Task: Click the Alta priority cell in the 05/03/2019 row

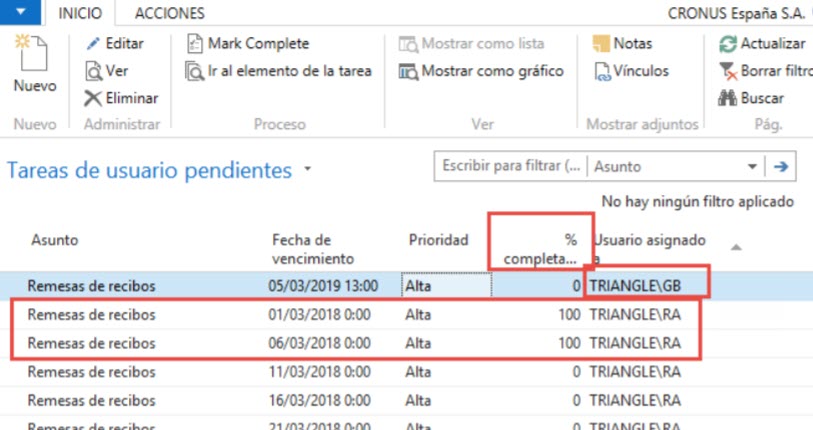Action: 446,285
